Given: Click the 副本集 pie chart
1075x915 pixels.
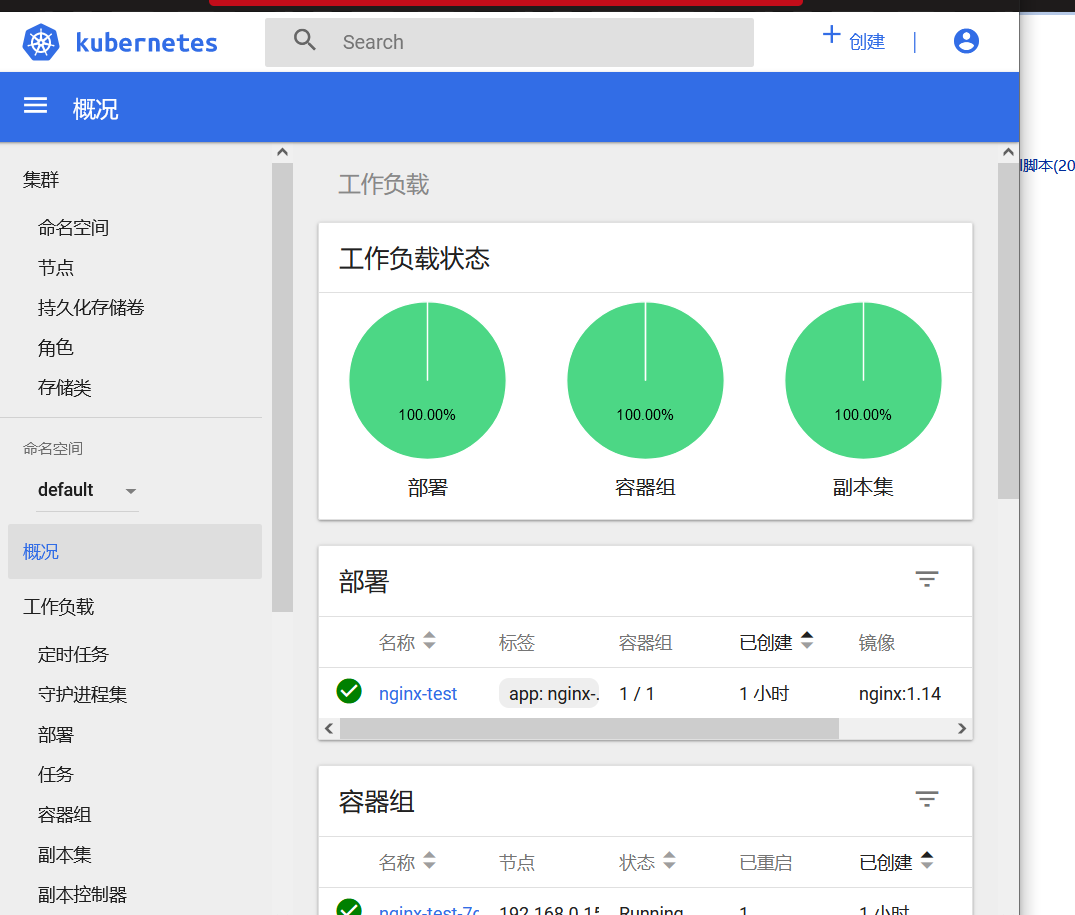Looking at the screenshot, I should pyautogui.click(x=863, y=380).
